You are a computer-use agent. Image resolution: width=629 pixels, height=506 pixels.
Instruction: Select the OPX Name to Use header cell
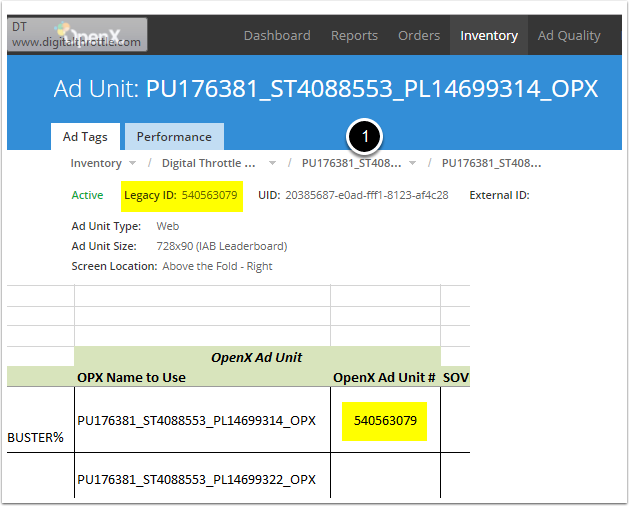[x=202, y=377]
